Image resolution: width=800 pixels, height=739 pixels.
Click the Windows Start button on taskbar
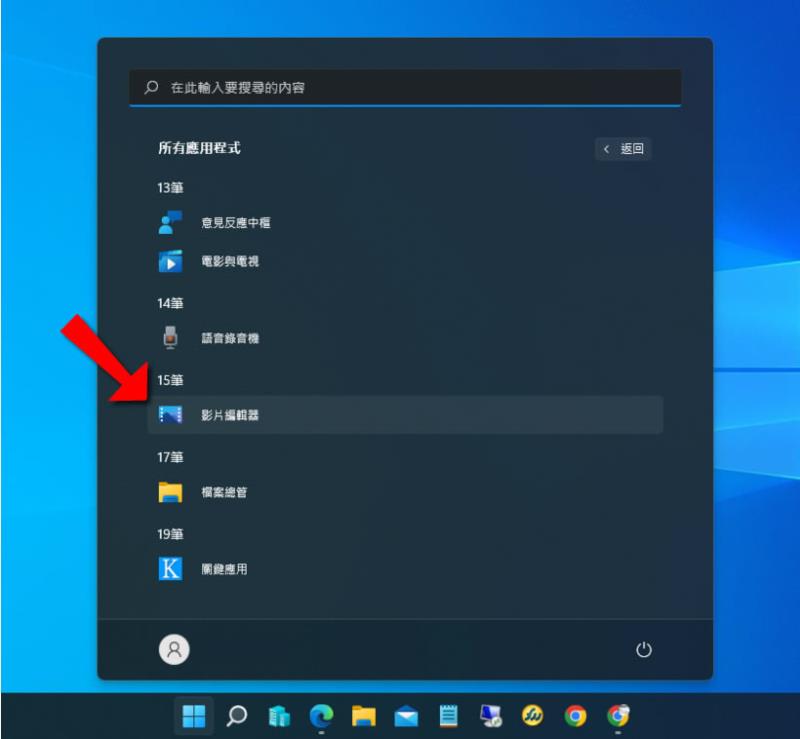[194, 716]
